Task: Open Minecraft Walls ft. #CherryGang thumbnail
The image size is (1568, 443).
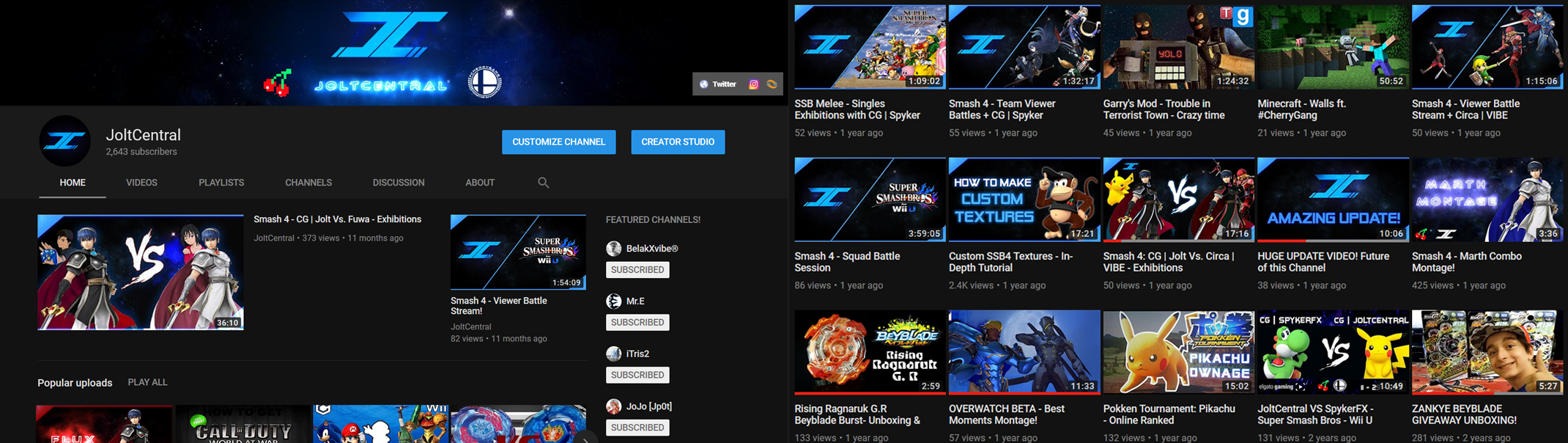Action: tap(1333, 47)
